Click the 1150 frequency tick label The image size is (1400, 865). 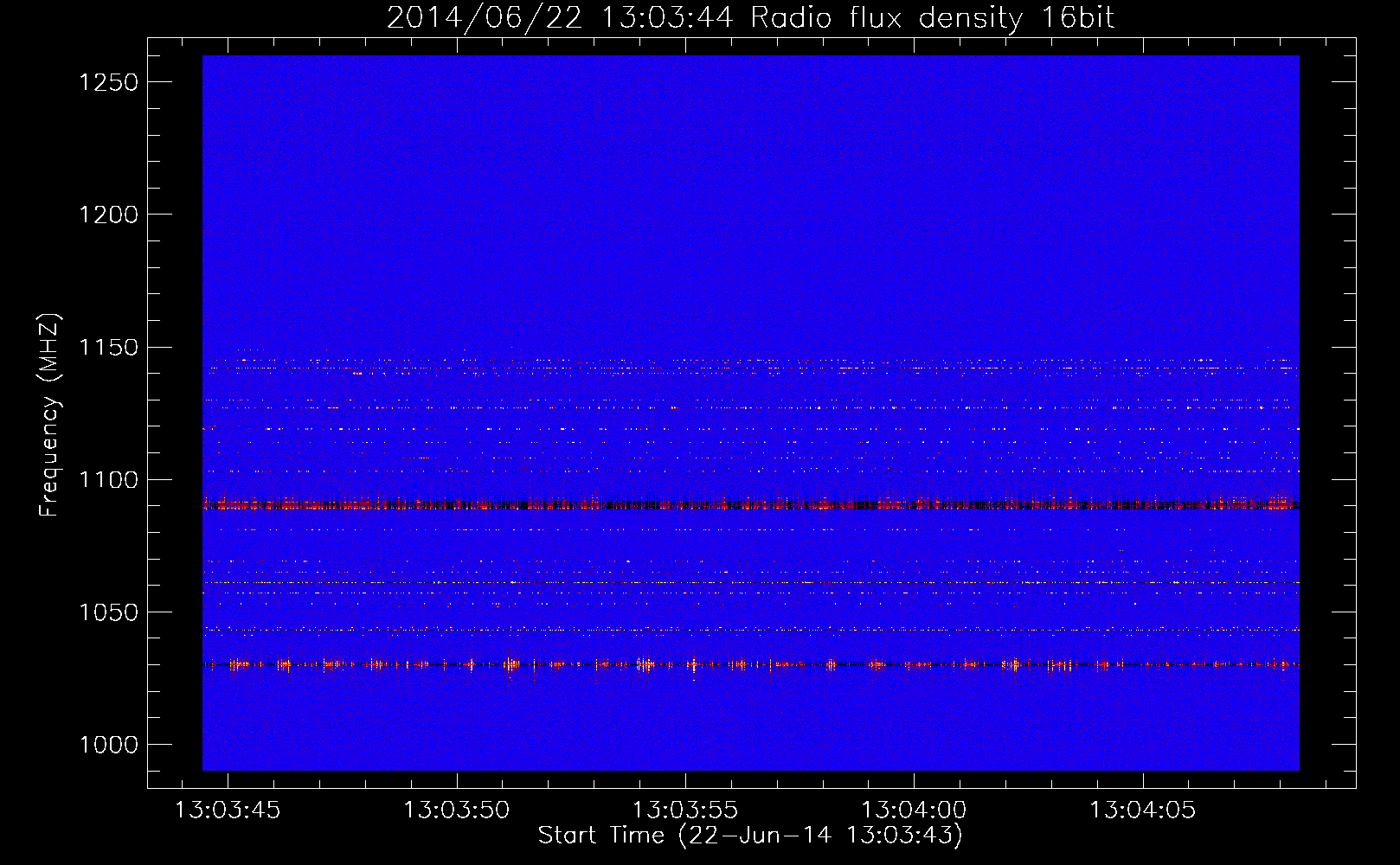[x=108, y=348]
